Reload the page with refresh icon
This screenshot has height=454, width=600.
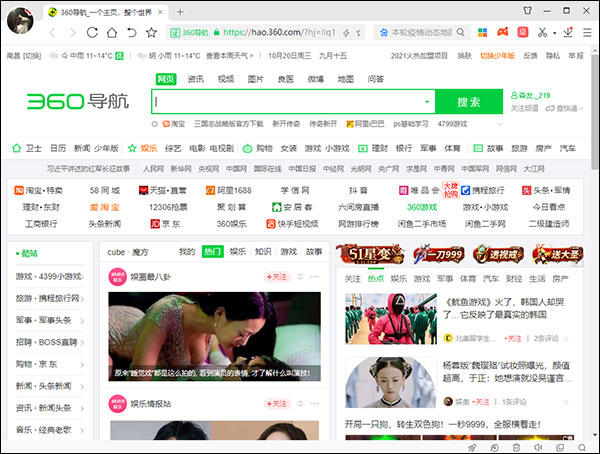pyautogui.click(x=92, y=33)
